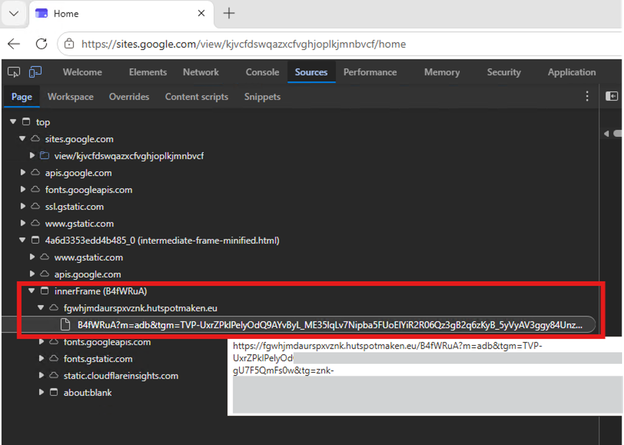Expand the ssl.gstatic.com node
The image size is (624, 445).
[23, 206]
